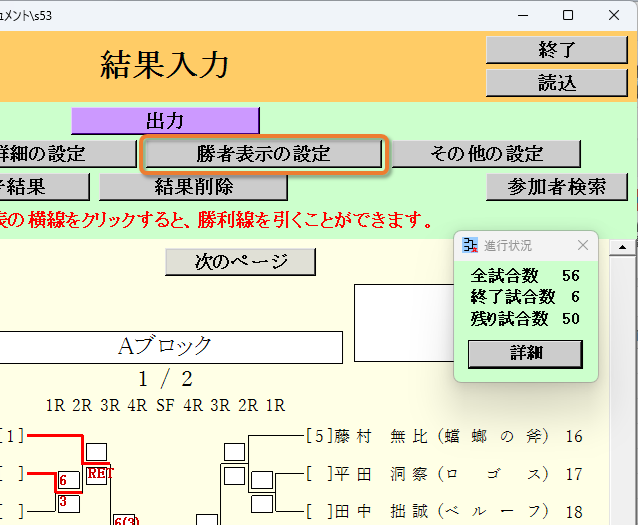The width and height of the screenshot is (638, 525).
Task: Click the red seed [1] winning line
Action: (55, 436)
